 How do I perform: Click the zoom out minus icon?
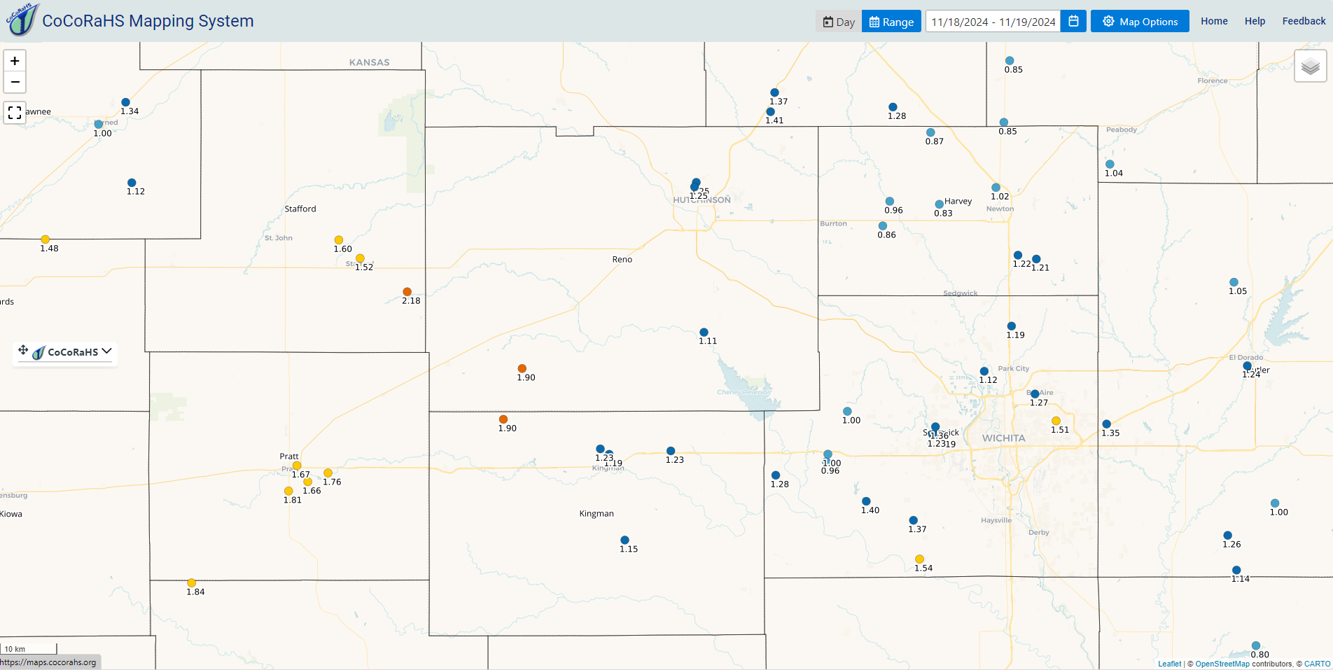(14, 81)
